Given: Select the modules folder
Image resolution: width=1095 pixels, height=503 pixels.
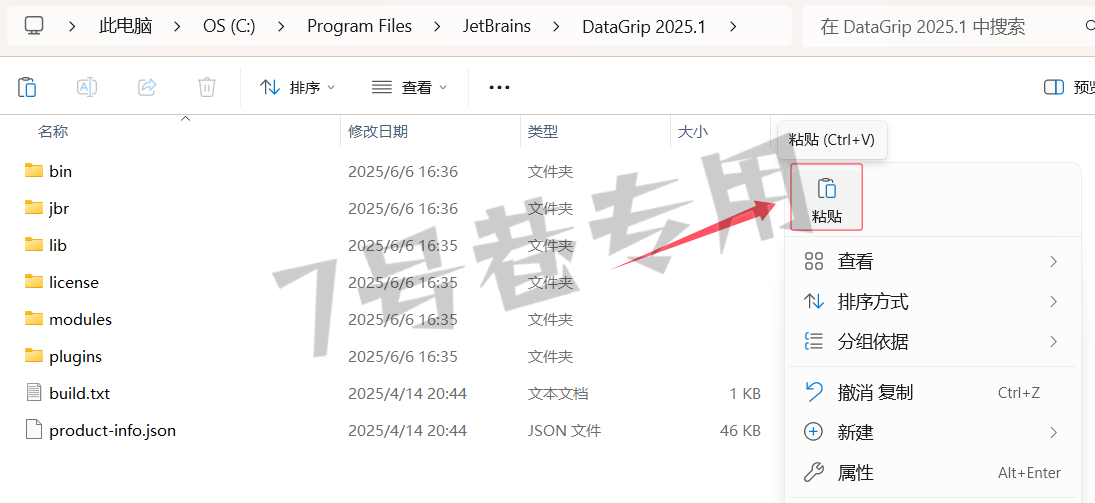Looking at the screenshot, I should pyautogui.click(x=80, y=319).
